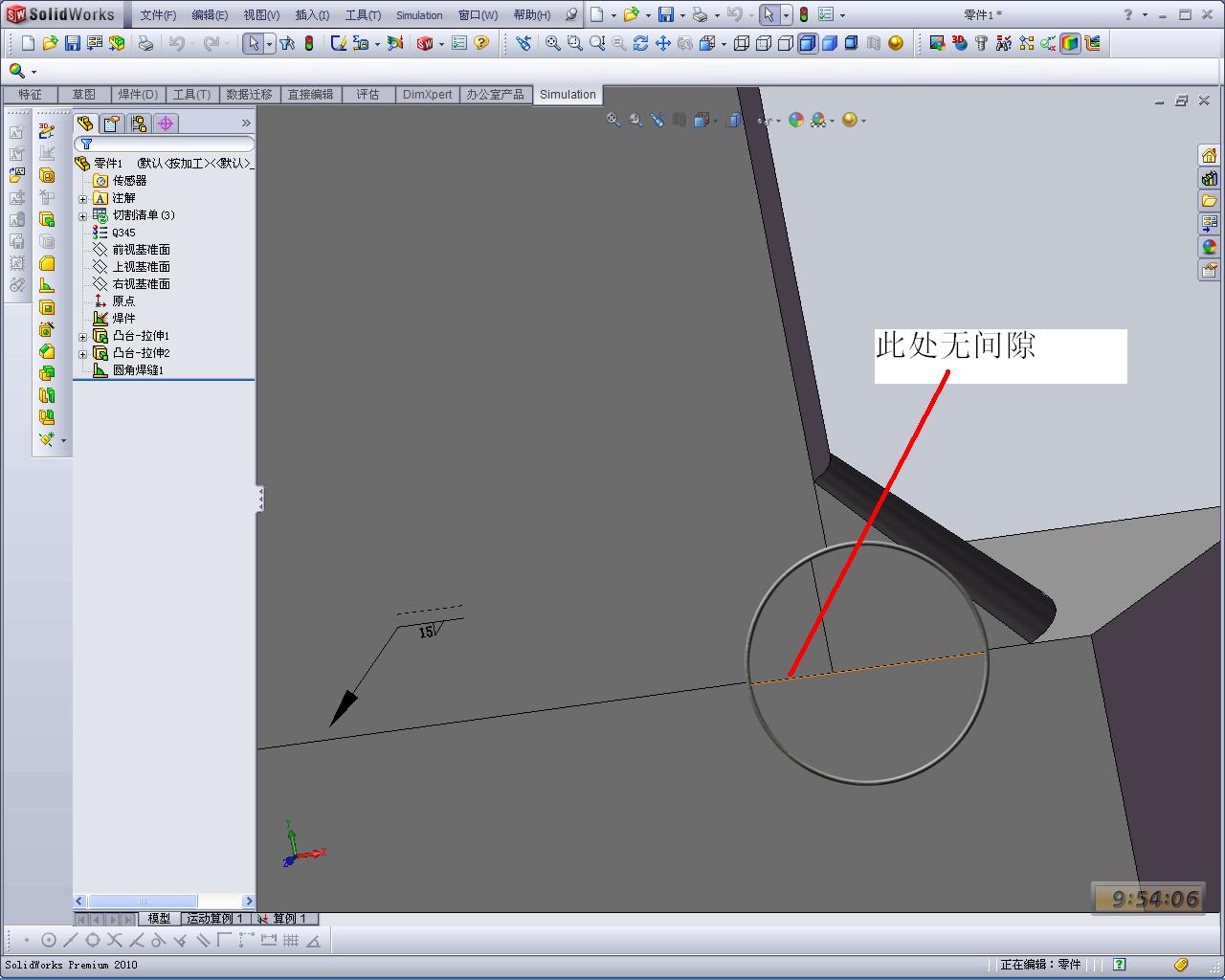
Task: Switch to the 草图 command tab
Action: 84,95
